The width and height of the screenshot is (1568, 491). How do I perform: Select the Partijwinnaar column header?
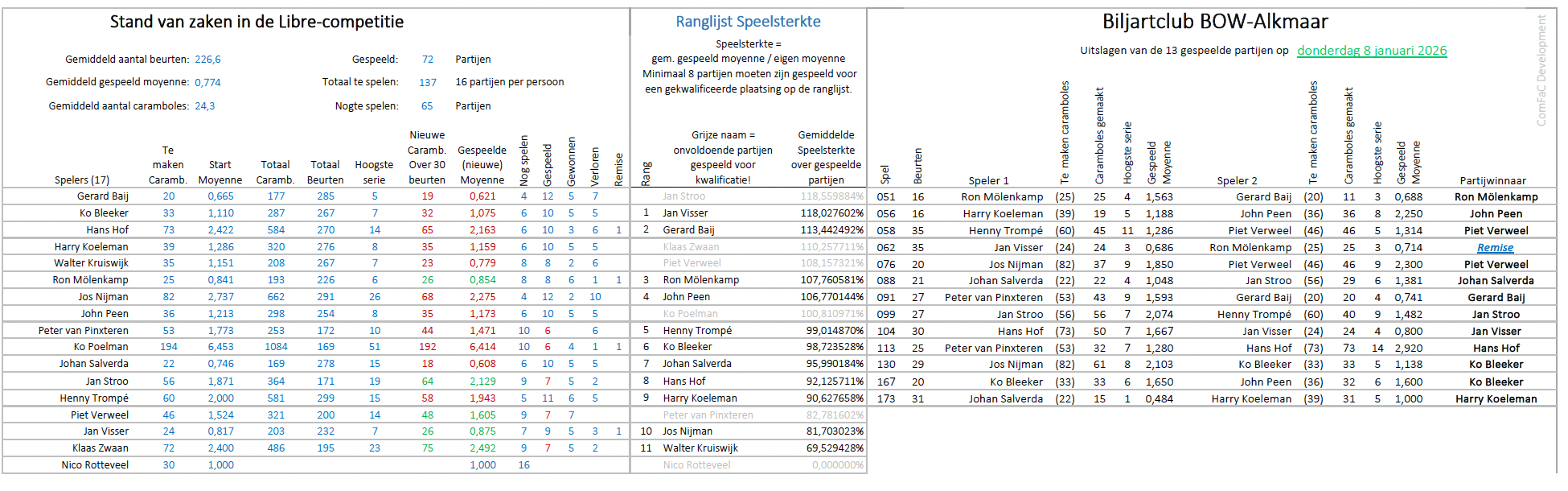(1492, 181)
